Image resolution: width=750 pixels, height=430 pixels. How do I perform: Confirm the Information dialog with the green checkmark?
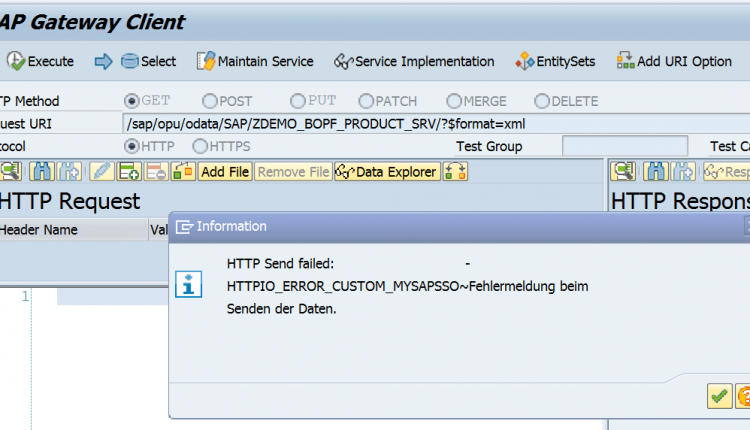[x=719, y=396]
